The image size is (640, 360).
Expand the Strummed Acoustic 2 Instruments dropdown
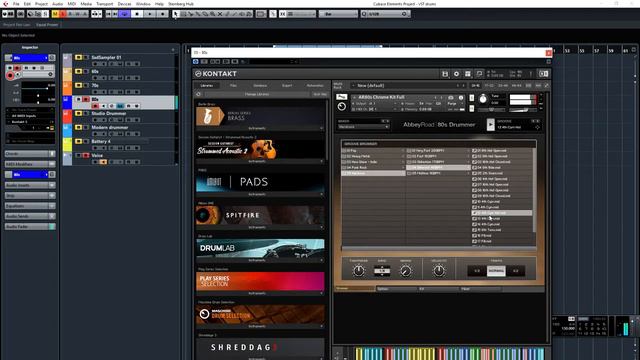260,161
